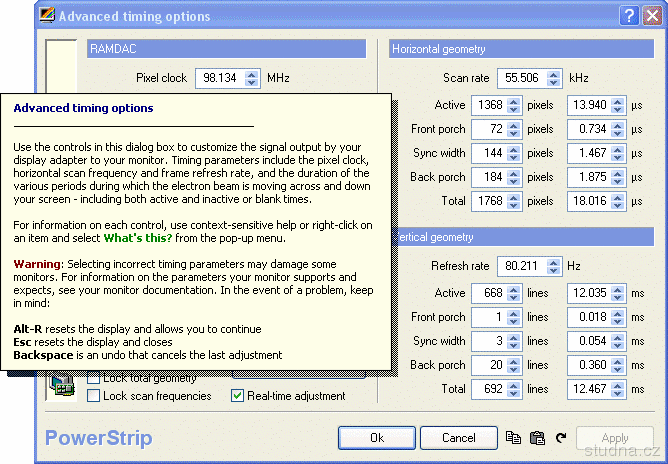Enable the Lock total geometry checkbox
668x464 pixels.
pyautogui.click(x=93, y=378)
